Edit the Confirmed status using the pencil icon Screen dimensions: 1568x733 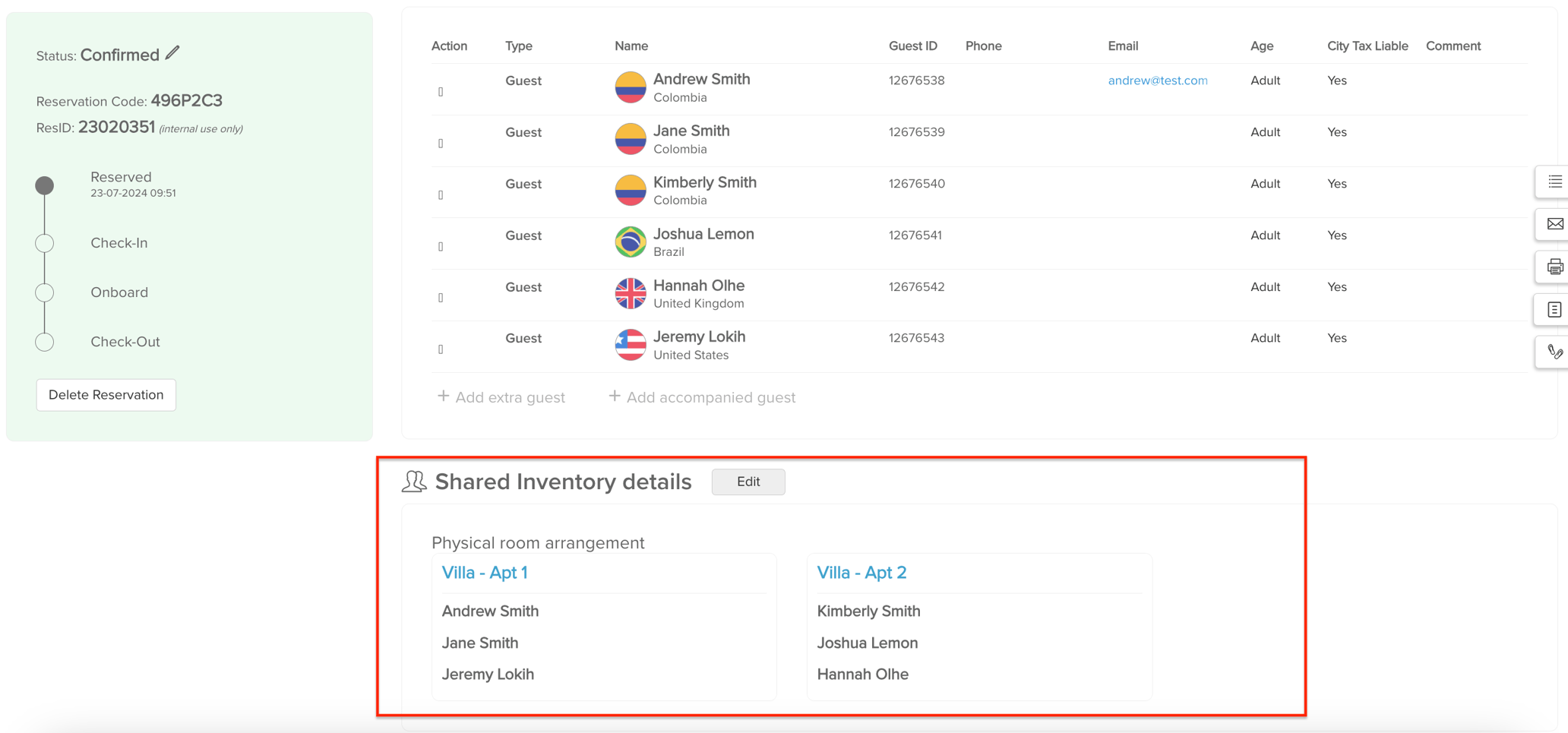pyautogui.click(x=172, y=52)
